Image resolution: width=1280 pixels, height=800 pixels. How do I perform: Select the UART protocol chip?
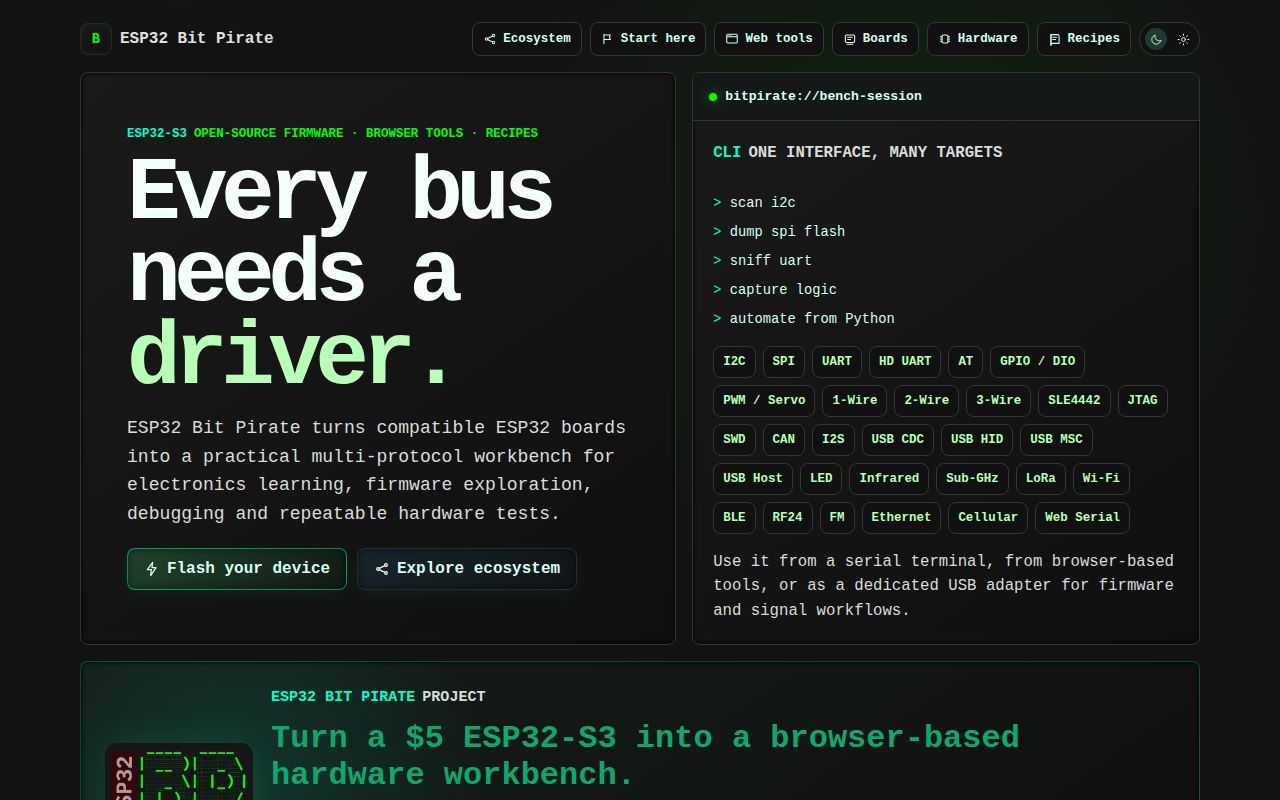coord(837,362)
